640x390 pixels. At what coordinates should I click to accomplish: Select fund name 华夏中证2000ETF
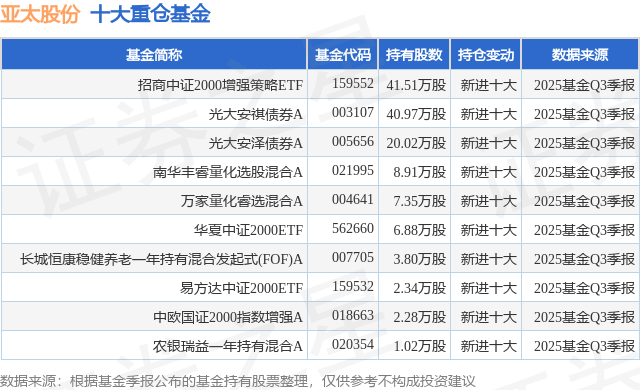click(248, 230)
